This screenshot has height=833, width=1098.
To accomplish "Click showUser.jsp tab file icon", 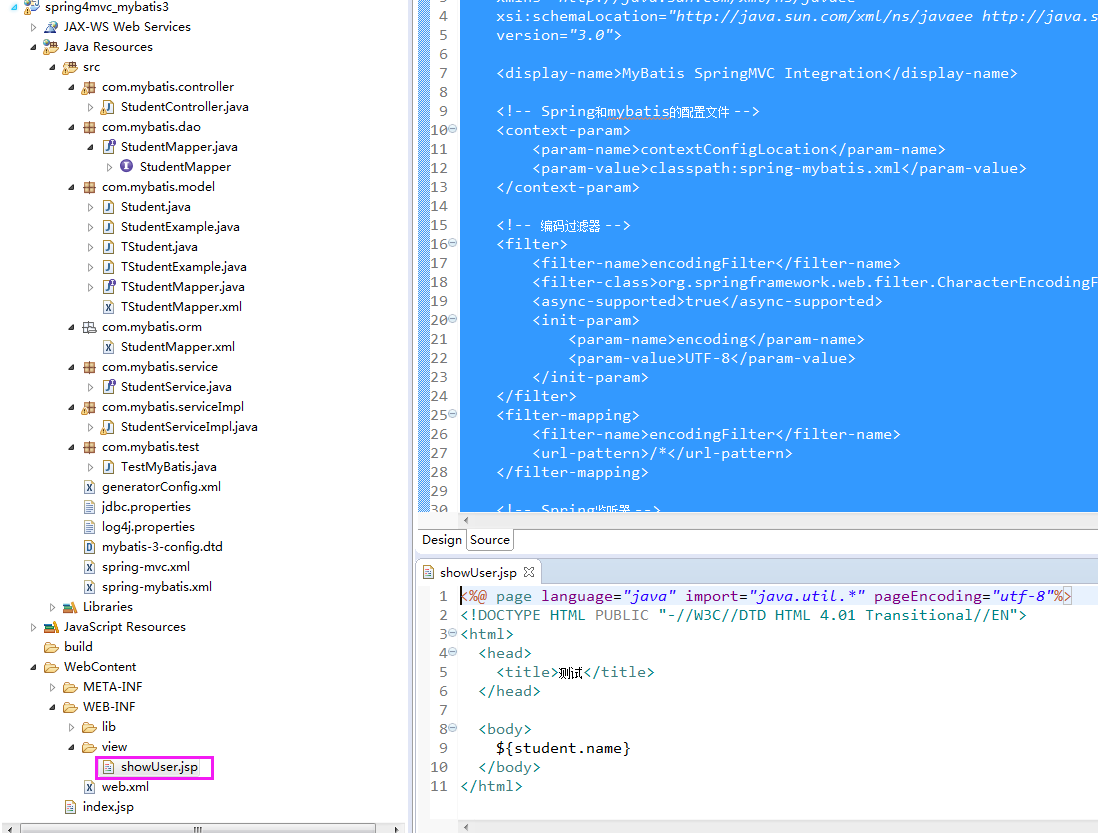I will 429,573.
